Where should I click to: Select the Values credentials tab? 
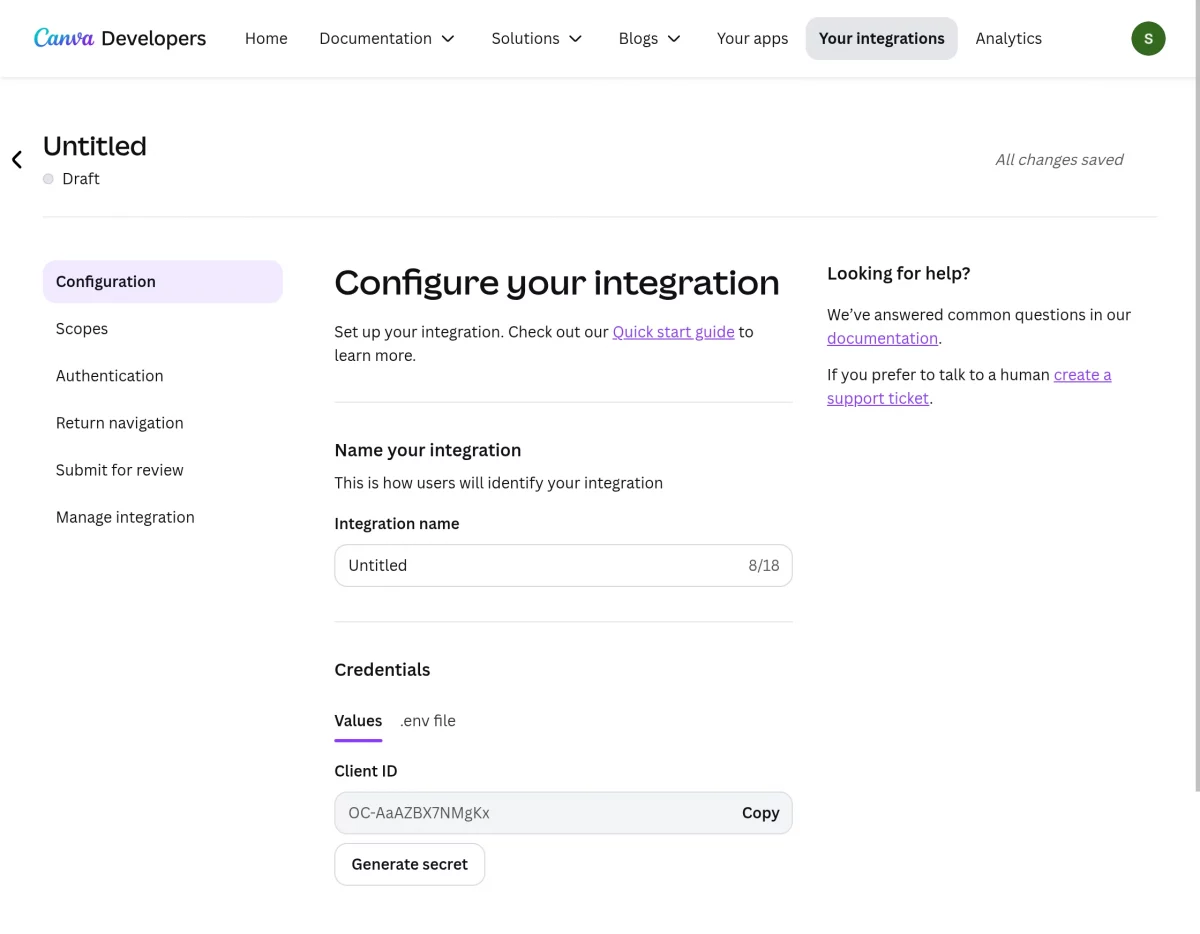358,720
